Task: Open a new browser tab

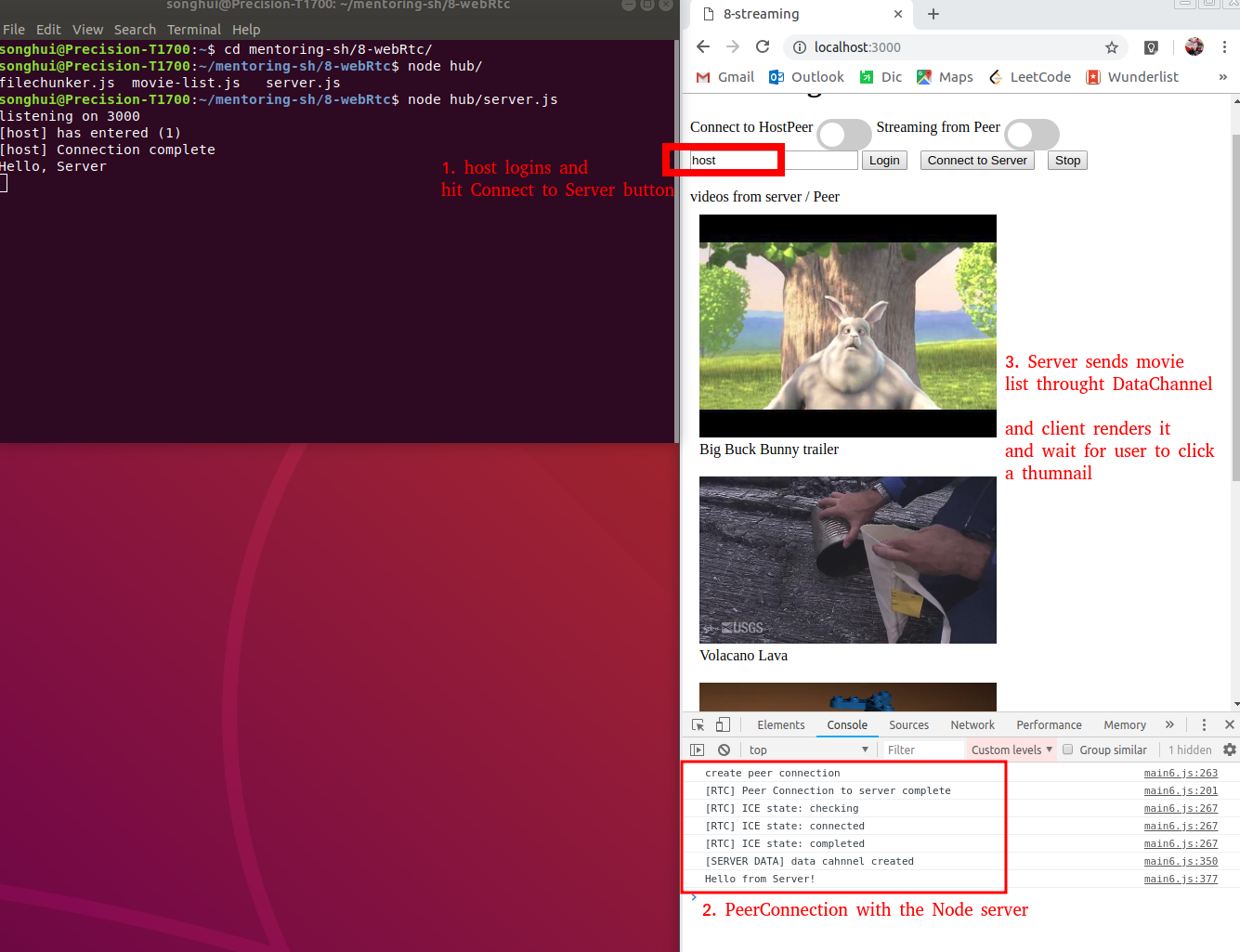Action: coord(933,14)
